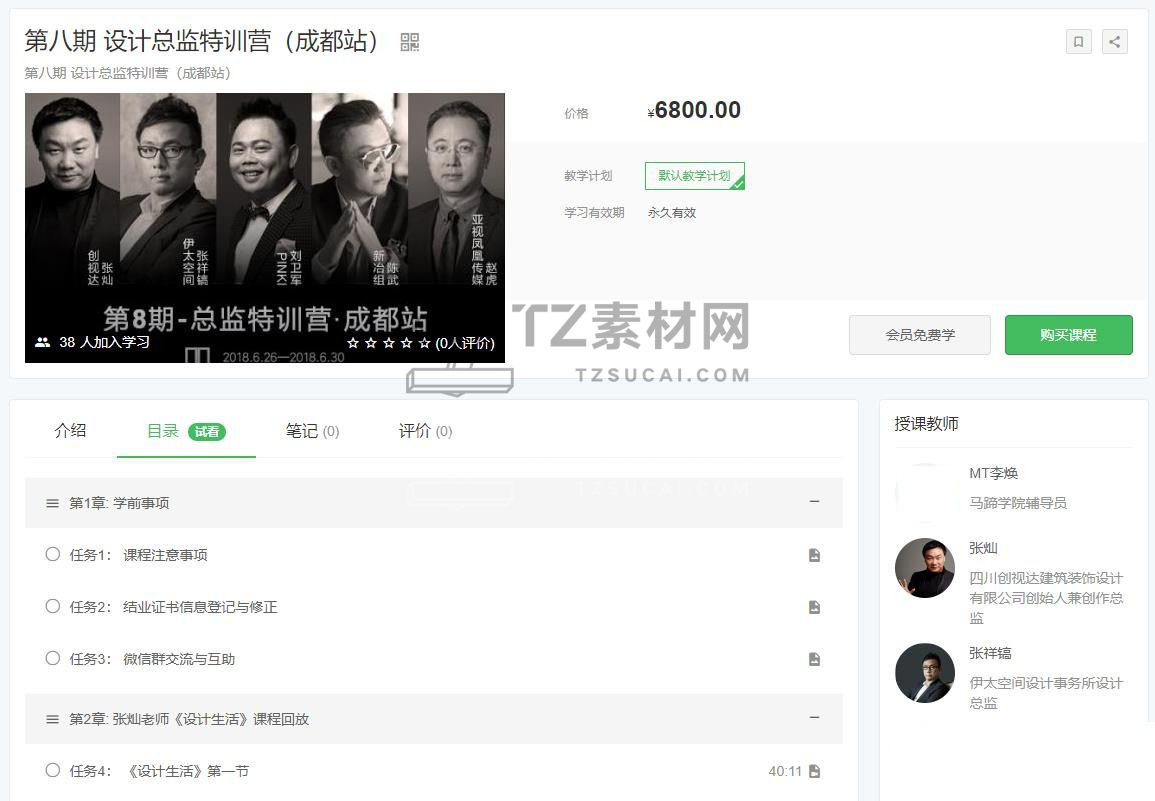Share the course via the share icon
This screenshot has height=801, width=1155.
tap(1114, 42)
